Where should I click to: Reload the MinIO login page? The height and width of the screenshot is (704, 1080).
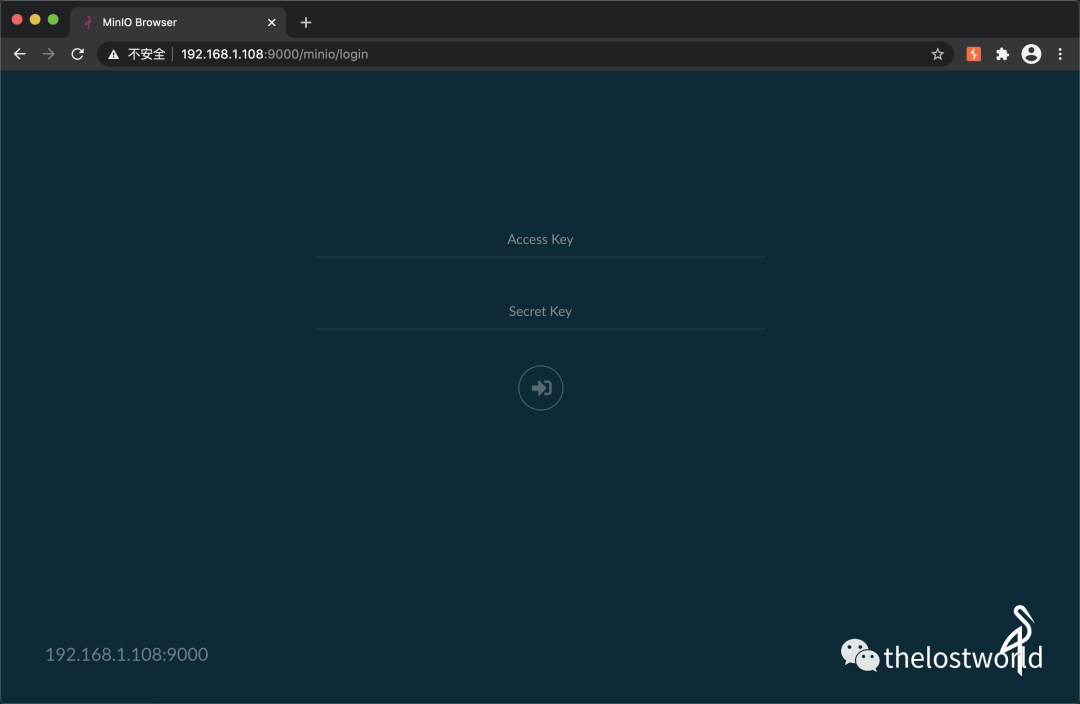point(77,54)
